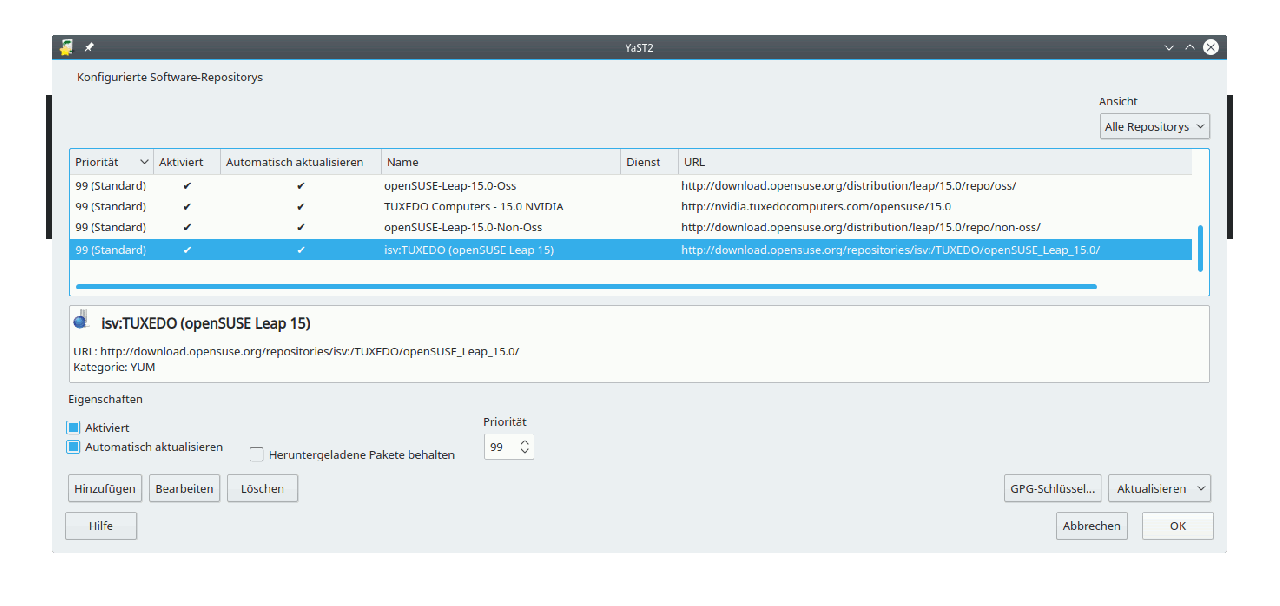Viewport: 1280px width, 606px height.
Task: Sort by Aktiviert column header
Action: tap(187, 162)
